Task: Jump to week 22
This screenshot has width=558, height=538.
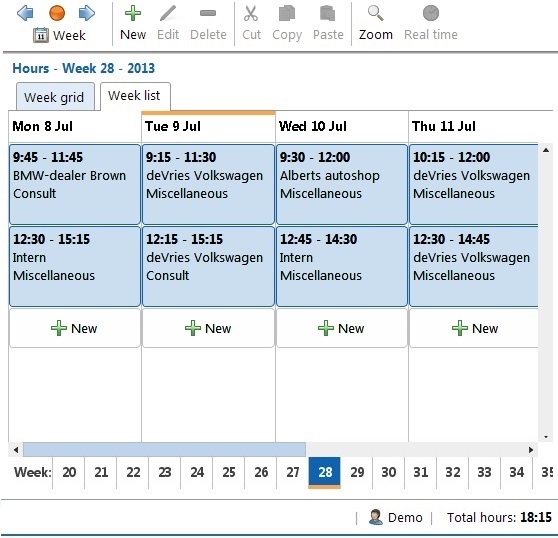Action: coord(133,473)
